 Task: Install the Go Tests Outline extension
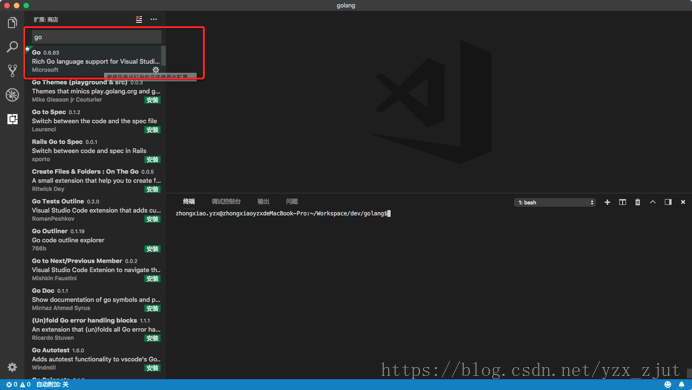point(152,219)
